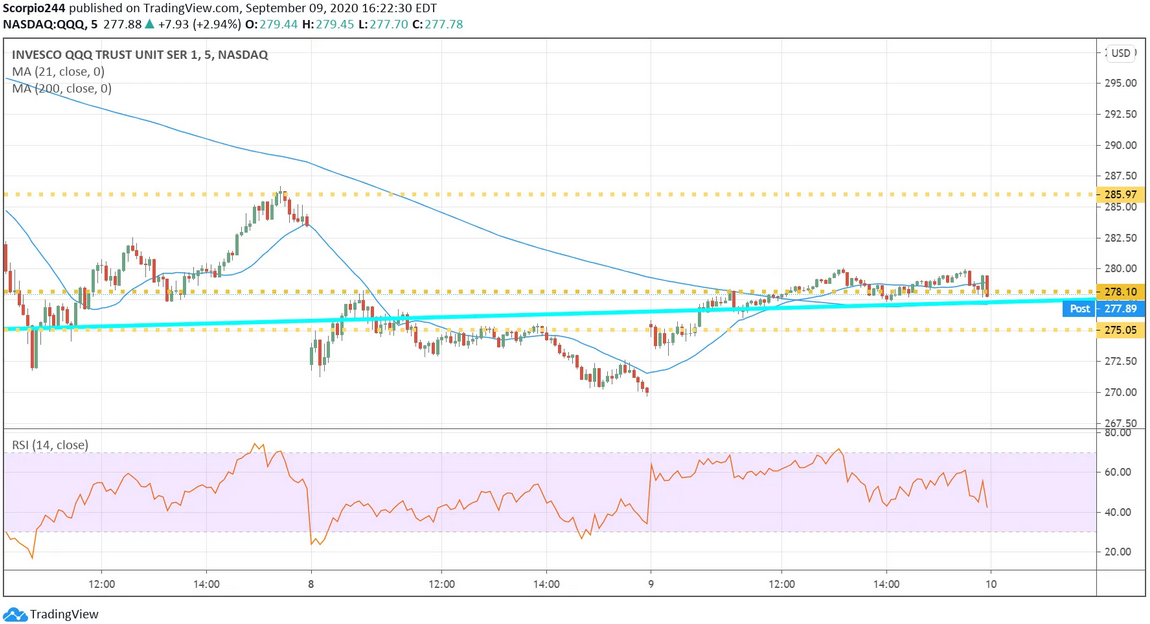Click the Scorpio244 published header line
Screen dimensions: 1150x624
[x=220, y=9]
